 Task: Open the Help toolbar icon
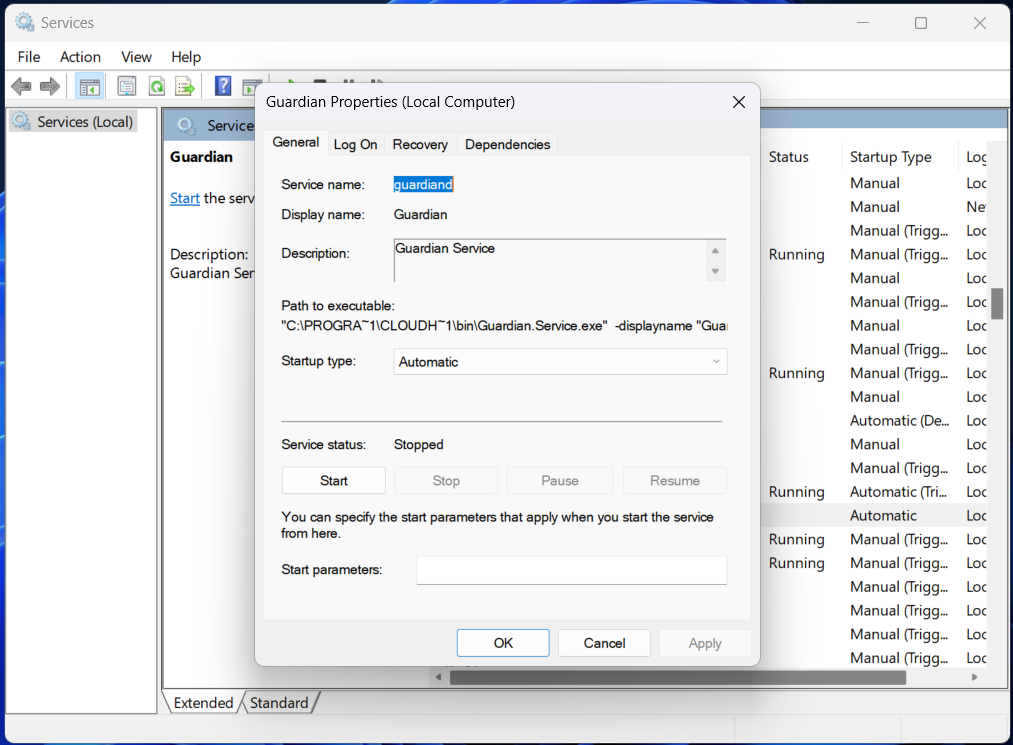click(x=223, y=86)
